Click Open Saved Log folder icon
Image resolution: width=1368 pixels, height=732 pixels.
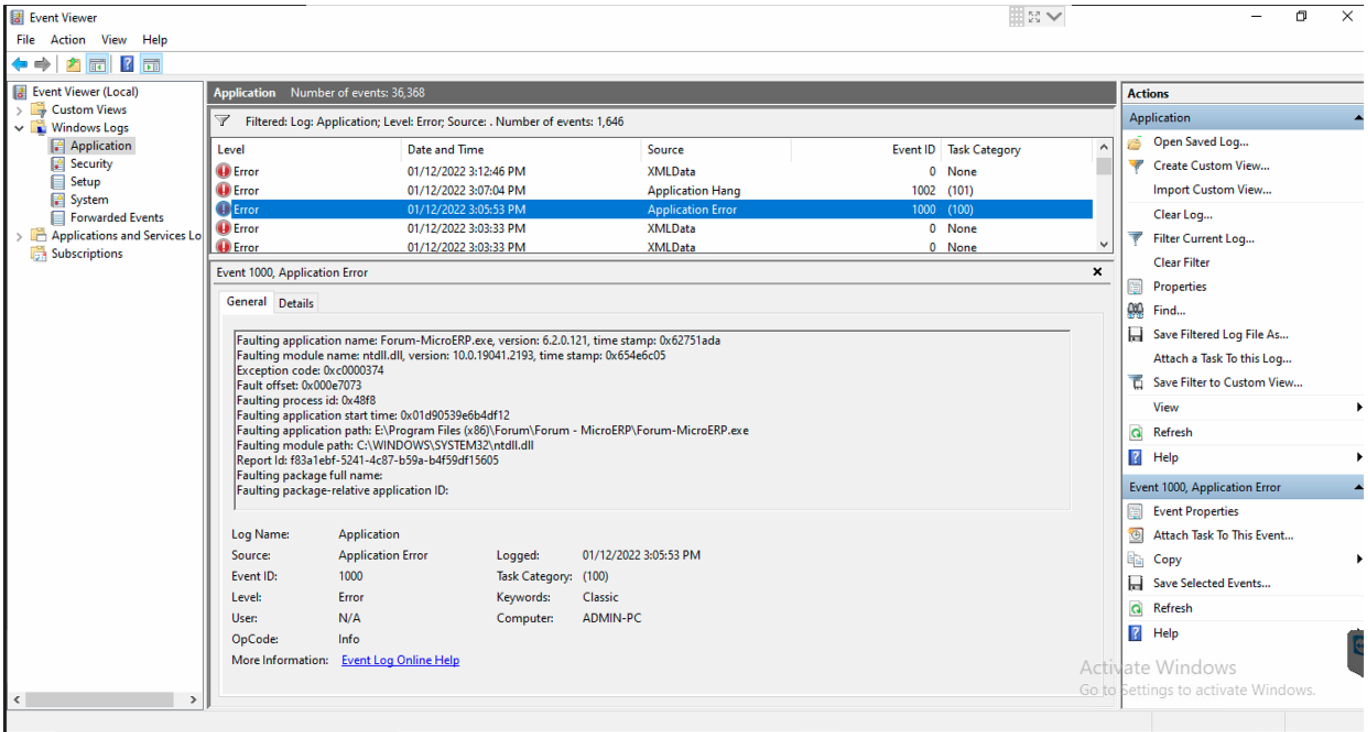pos(1135,142)
